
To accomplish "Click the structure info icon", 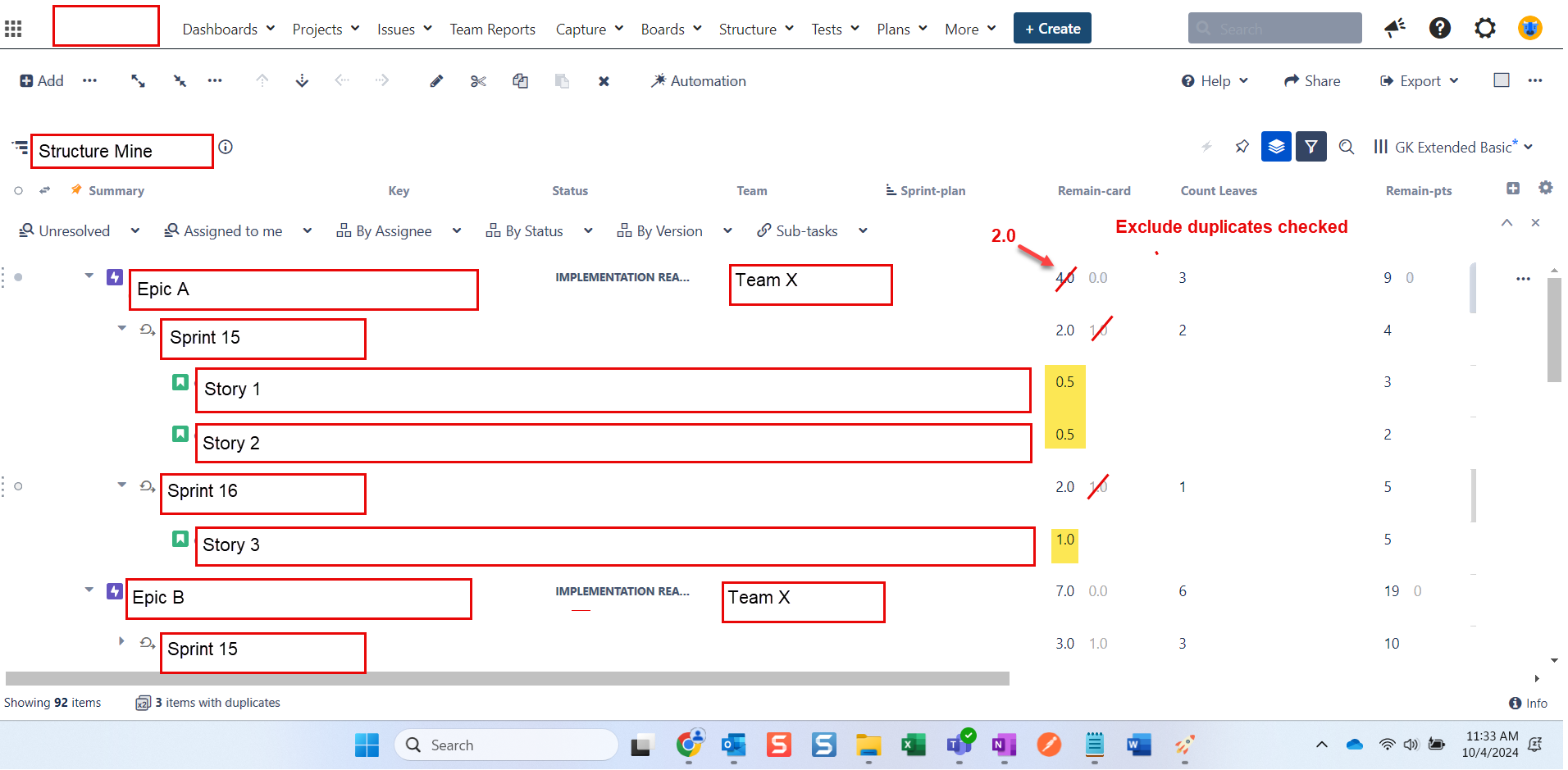I will coord(226,147).
